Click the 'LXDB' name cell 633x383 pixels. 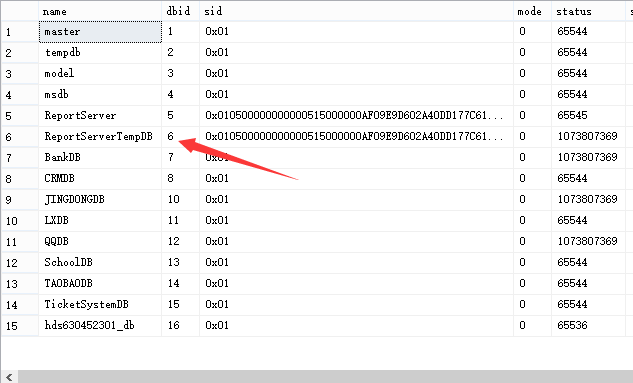(100, 220)
